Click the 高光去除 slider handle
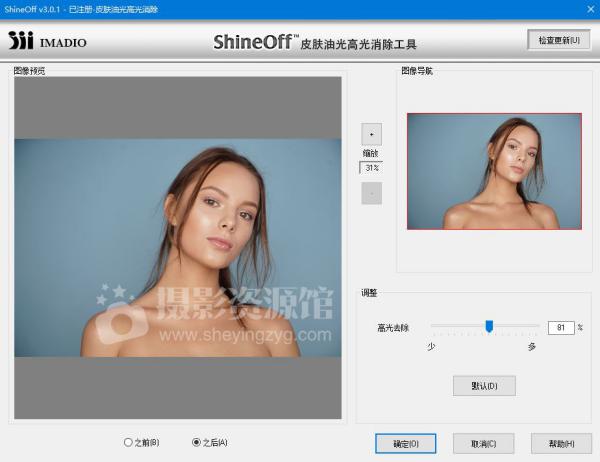600x462 pixels. pyautogui.click(x=489, y=326)
